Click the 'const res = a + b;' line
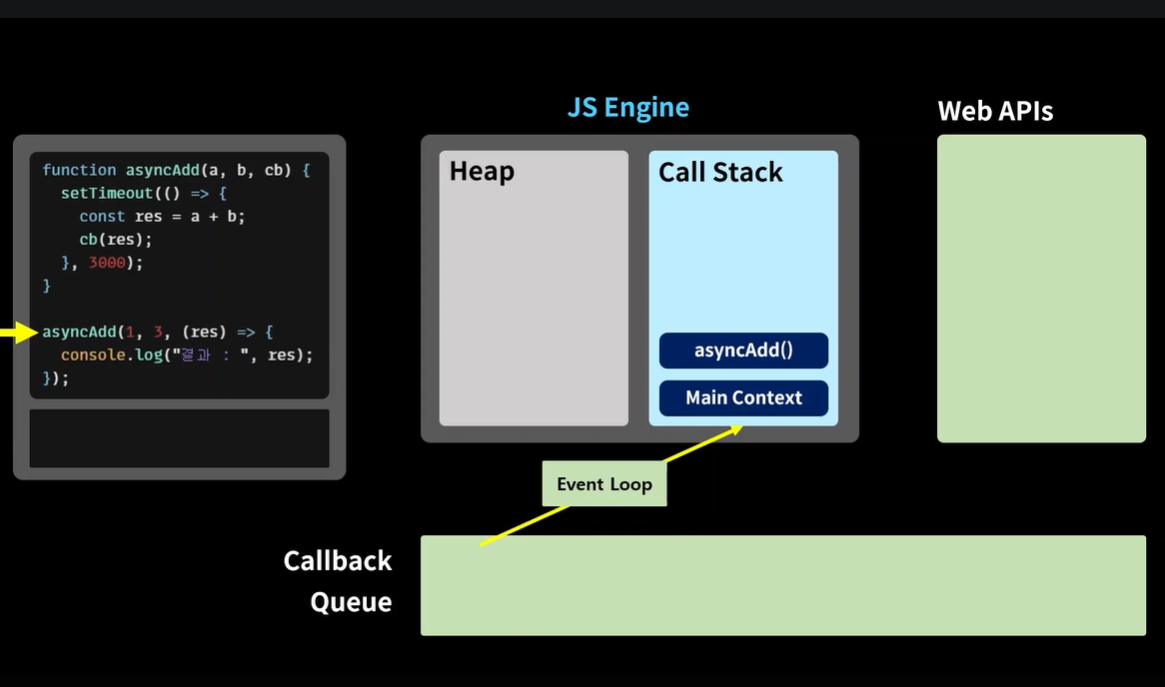The width and height of the screenshot is (1165, 687). coord(162,216)
